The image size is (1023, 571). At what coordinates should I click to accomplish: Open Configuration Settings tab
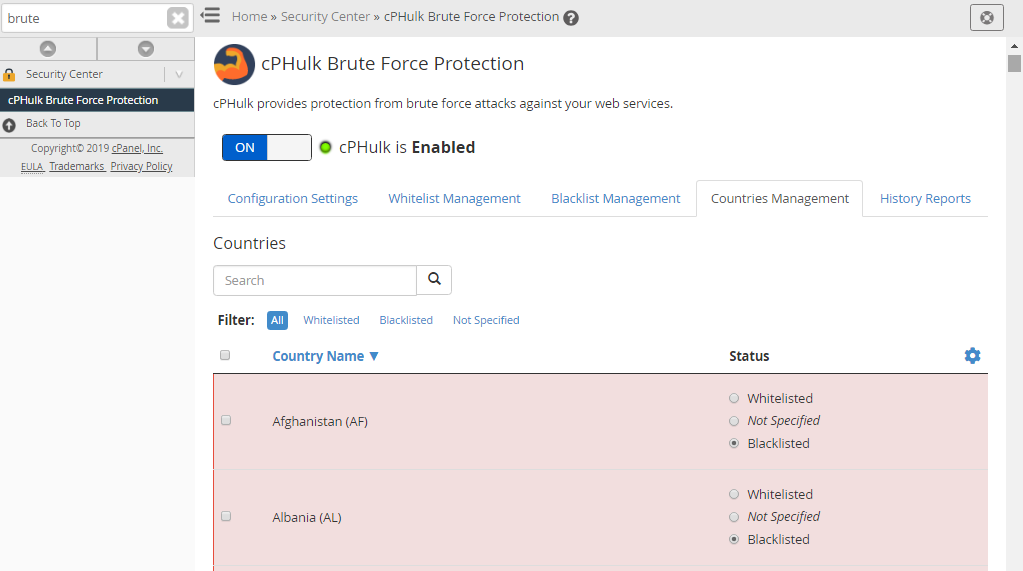click(x=292, y=198)
